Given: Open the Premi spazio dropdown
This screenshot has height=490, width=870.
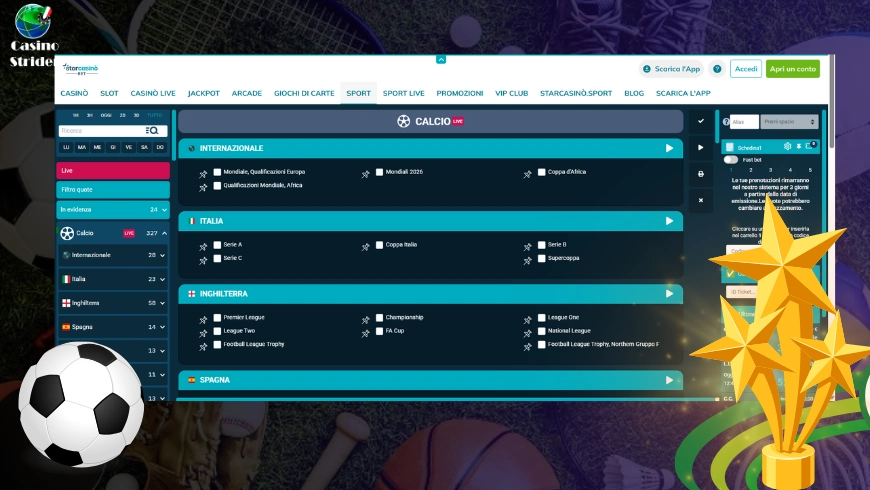Looking at the screenshot, I should [790, 122].
